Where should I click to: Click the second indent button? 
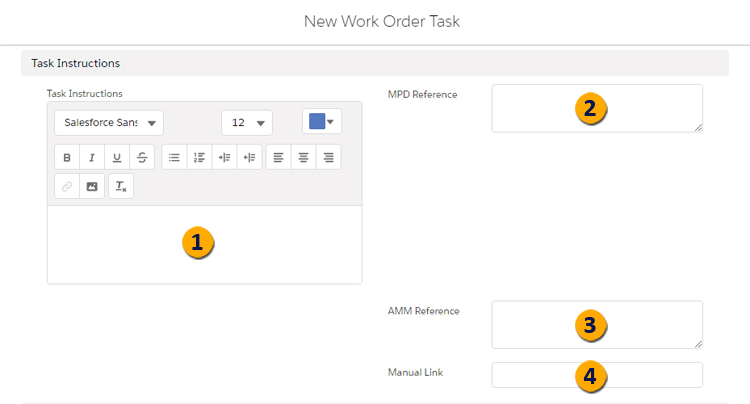[x=249, y=157]
